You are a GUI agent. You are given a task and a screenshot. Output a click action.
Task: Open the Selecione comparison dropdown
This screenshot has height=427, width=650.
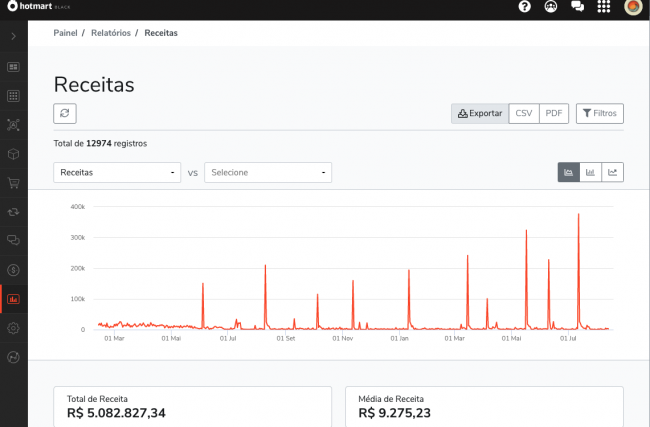click(x=267, y=172)
